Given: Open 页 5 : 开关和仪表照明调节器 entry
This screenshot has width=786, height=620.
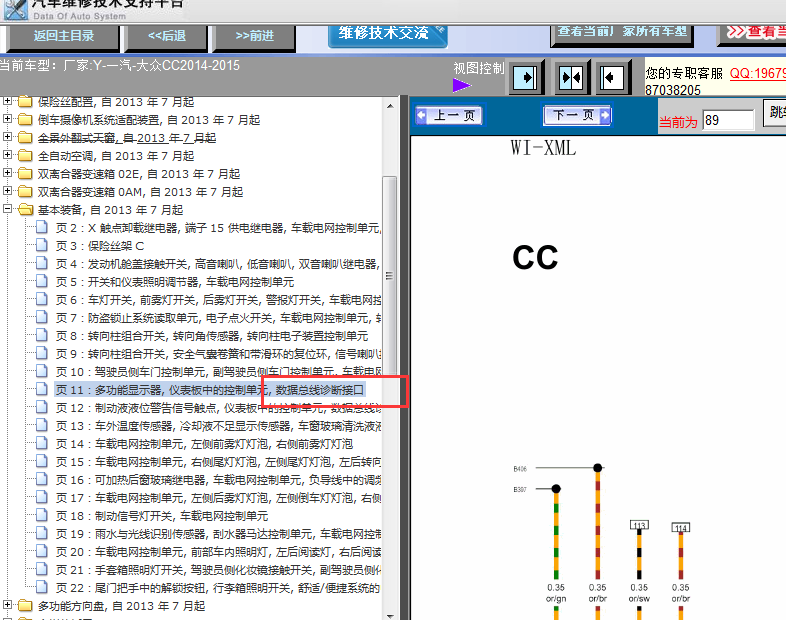Looking at the screenshot, I should [x=175, y=282].
